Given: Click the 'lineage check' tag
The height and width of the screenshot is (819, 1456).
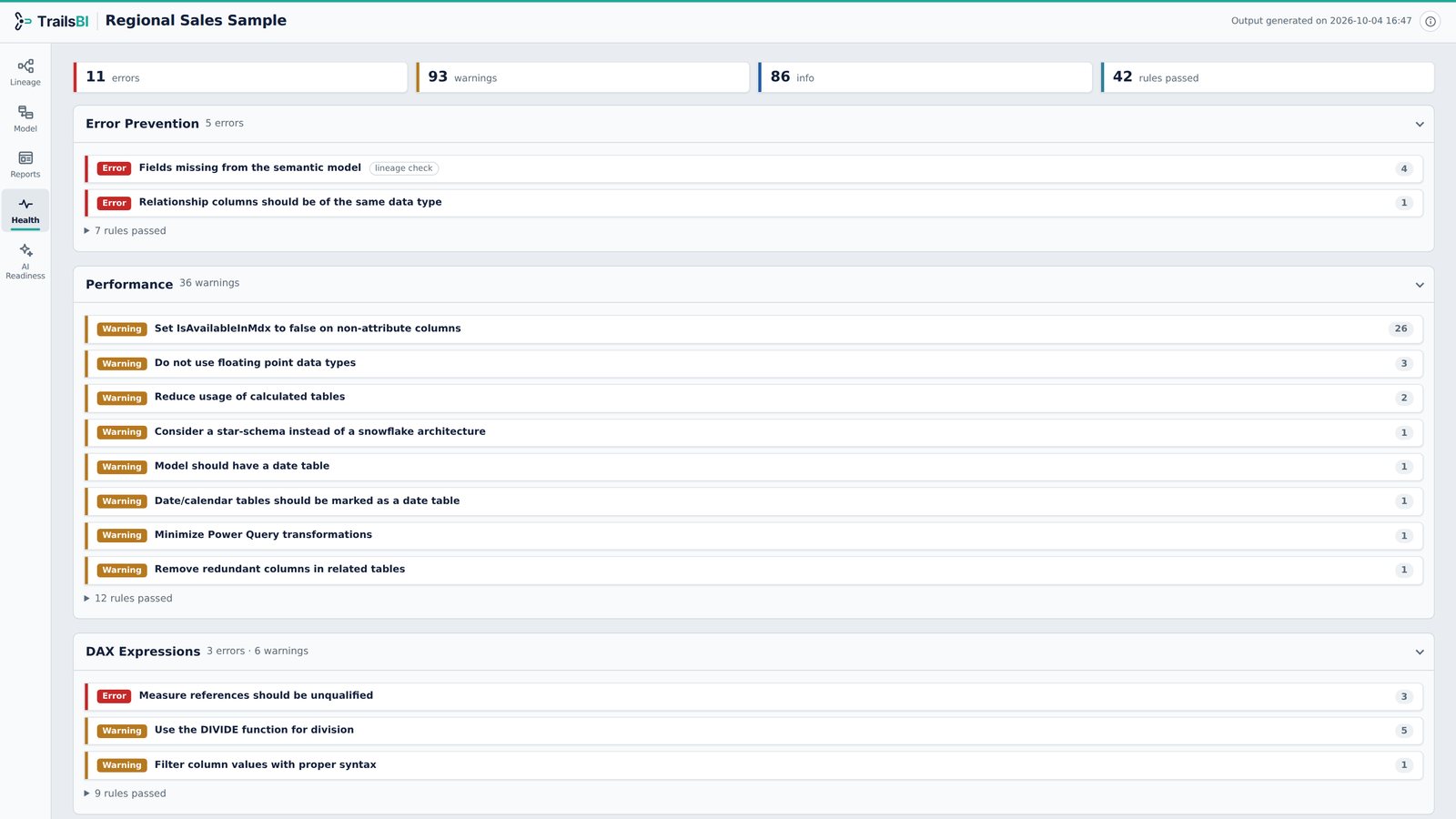Looking at the screenshot, I should click(404, 168).
